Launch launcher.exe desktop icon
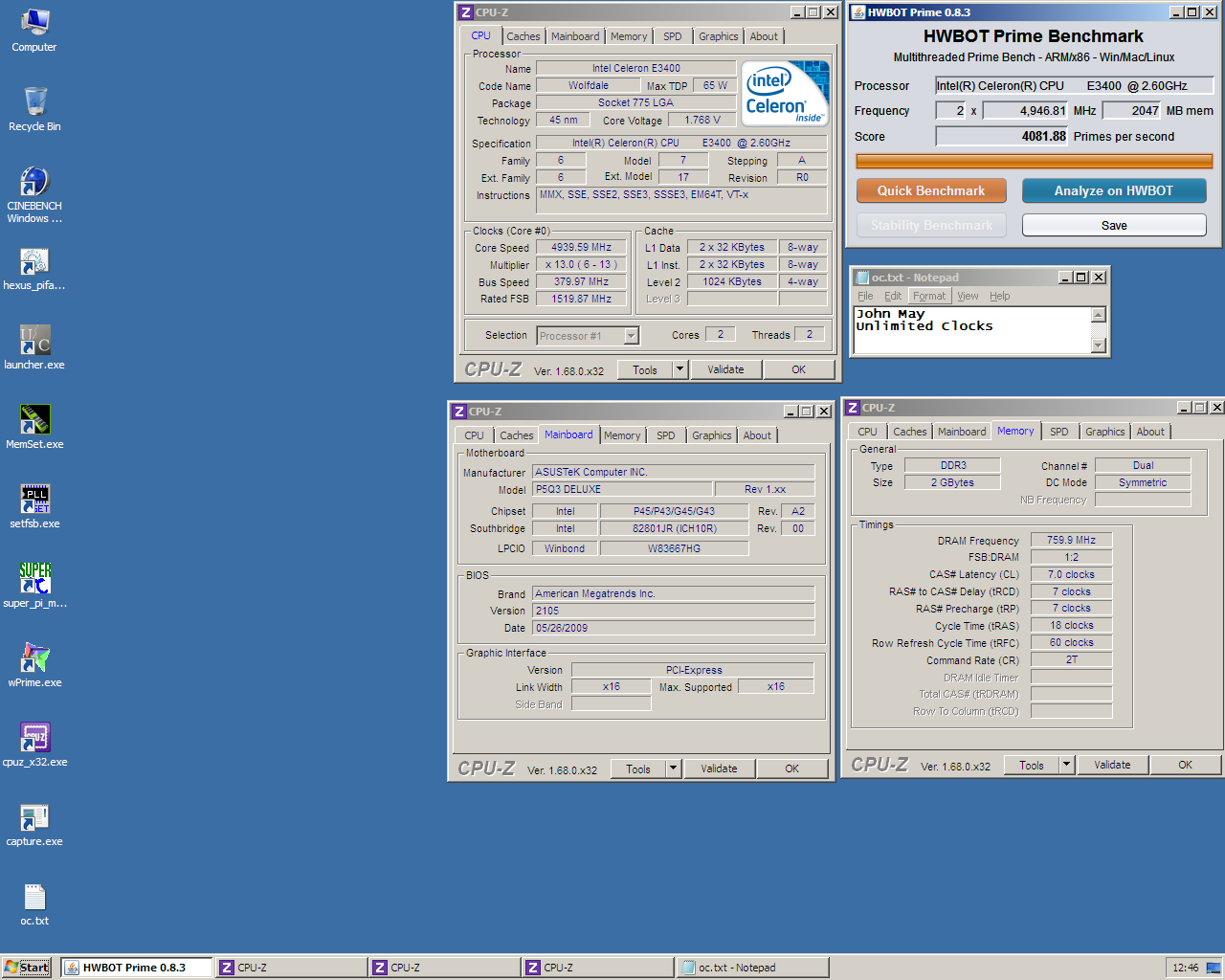 pos(34,347)
